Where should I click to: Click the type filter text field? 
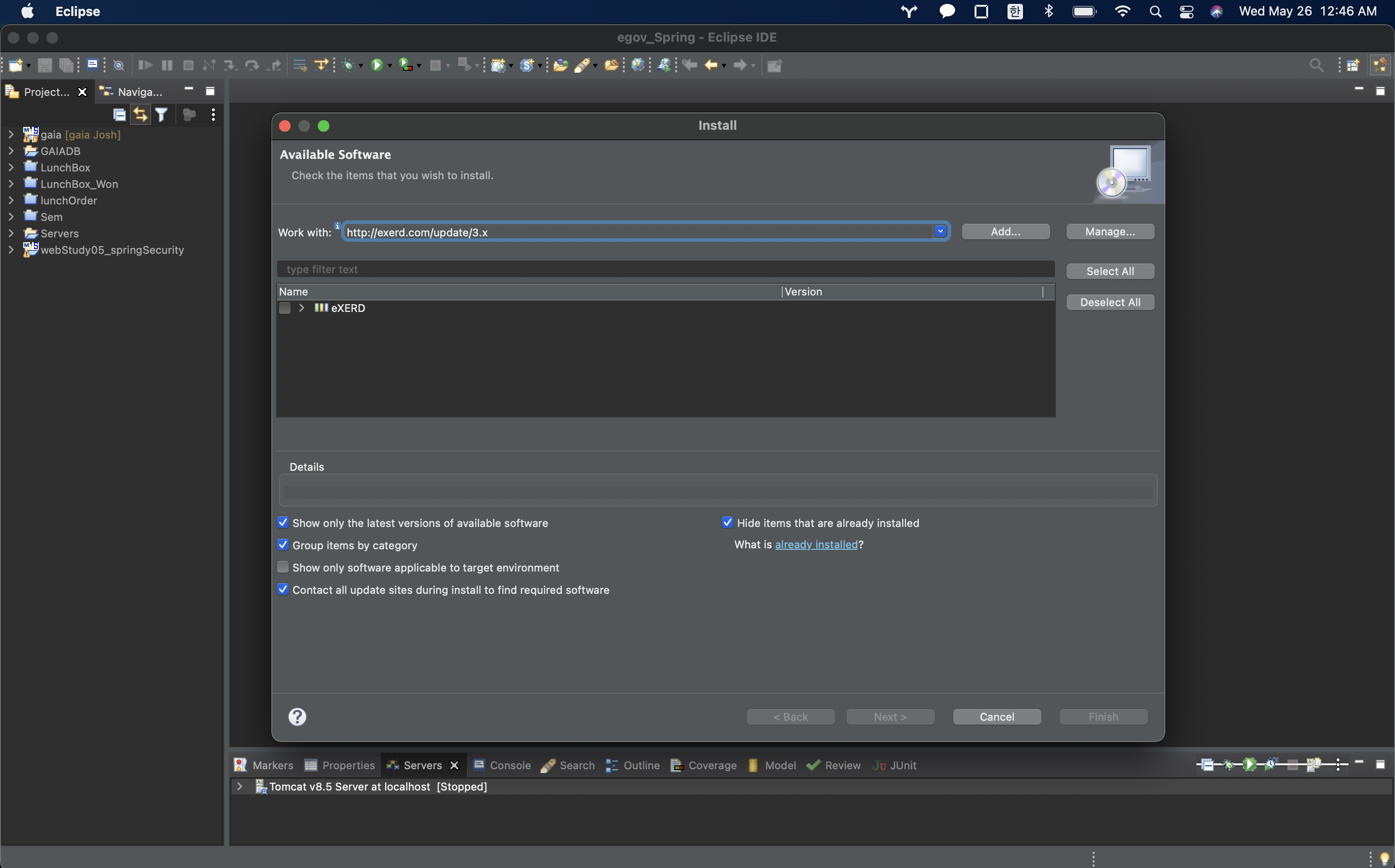[666, 269]
